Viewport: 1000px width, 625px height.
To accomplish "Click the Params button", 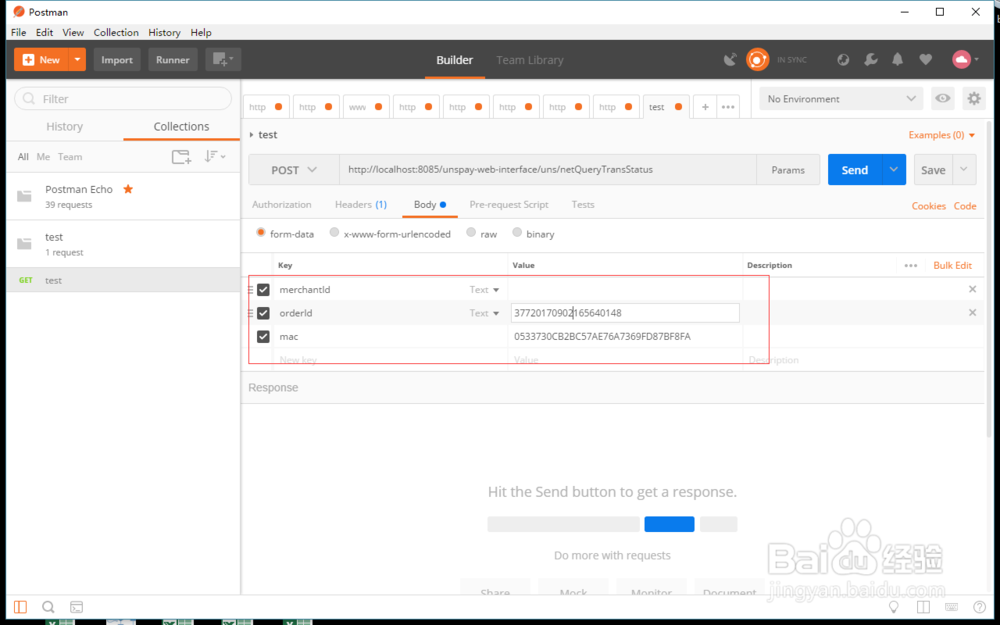I will 788,170.
